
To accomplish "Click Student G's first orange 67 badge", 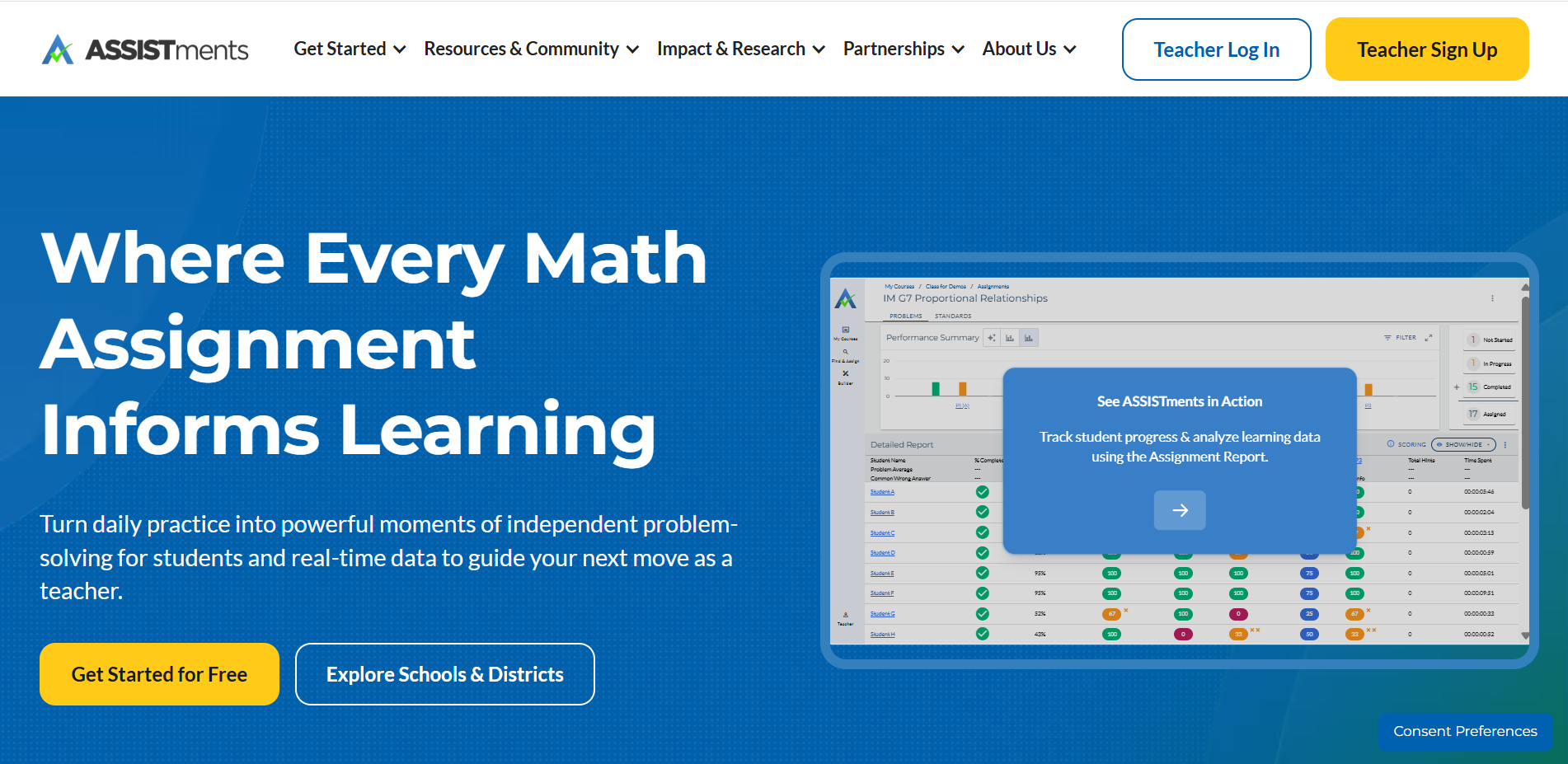I will pos(1111,614).
